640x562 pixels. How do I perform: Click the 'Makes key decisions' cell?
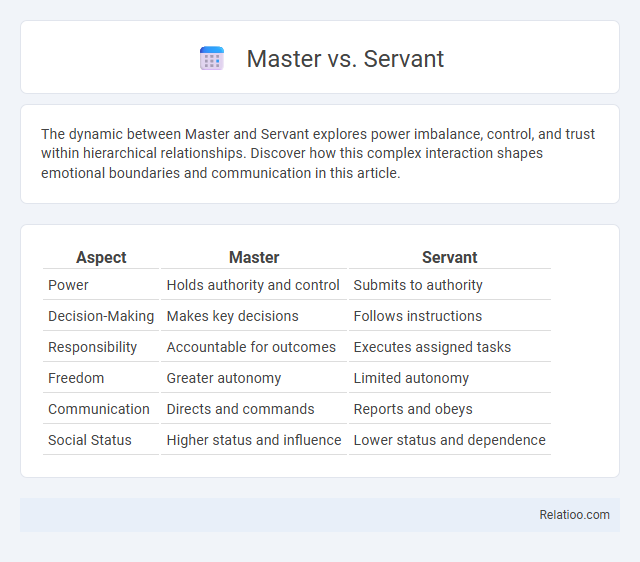(x=254, y=316)
